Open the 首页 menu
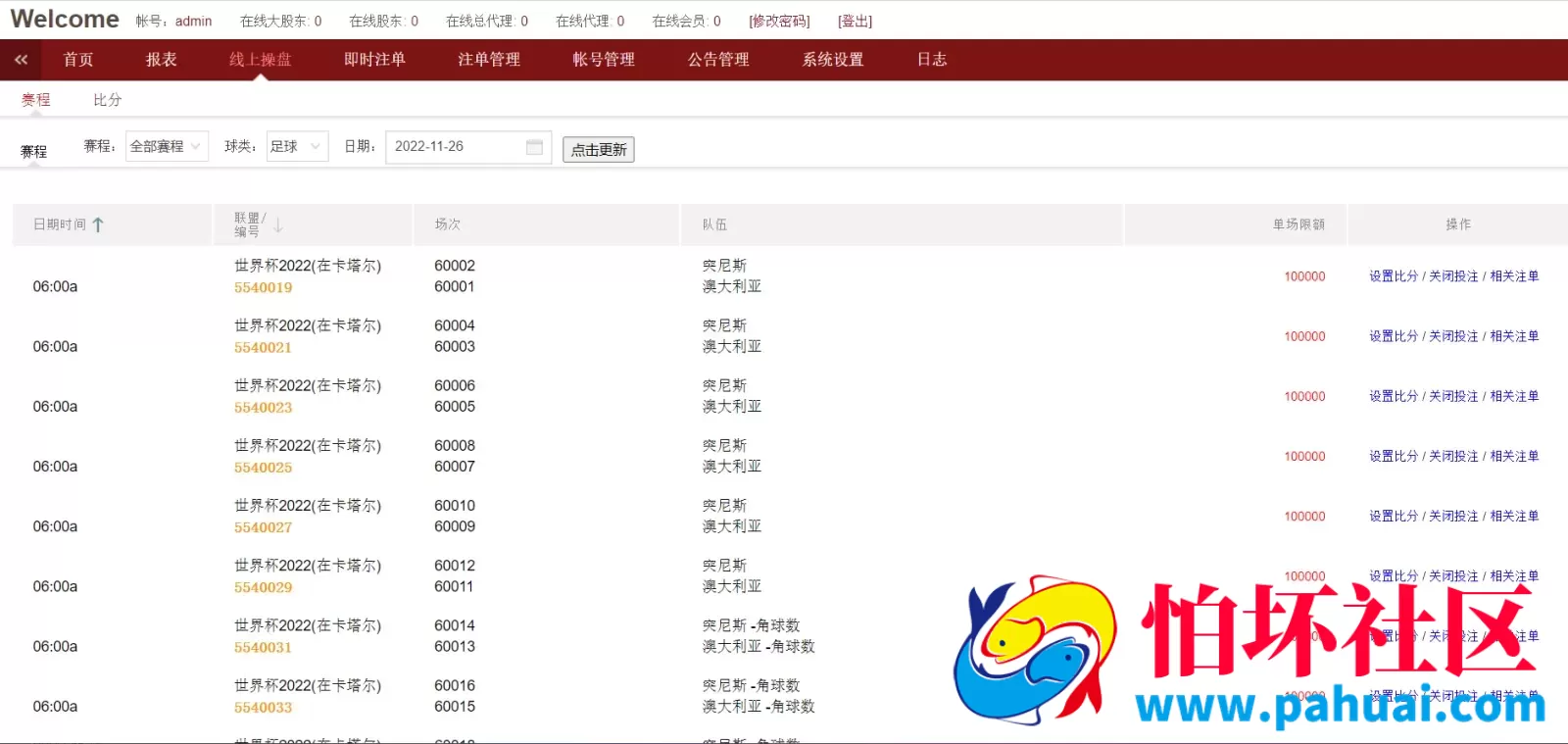The height and width of the screenshot is (744, 1568). click(78, 60)
